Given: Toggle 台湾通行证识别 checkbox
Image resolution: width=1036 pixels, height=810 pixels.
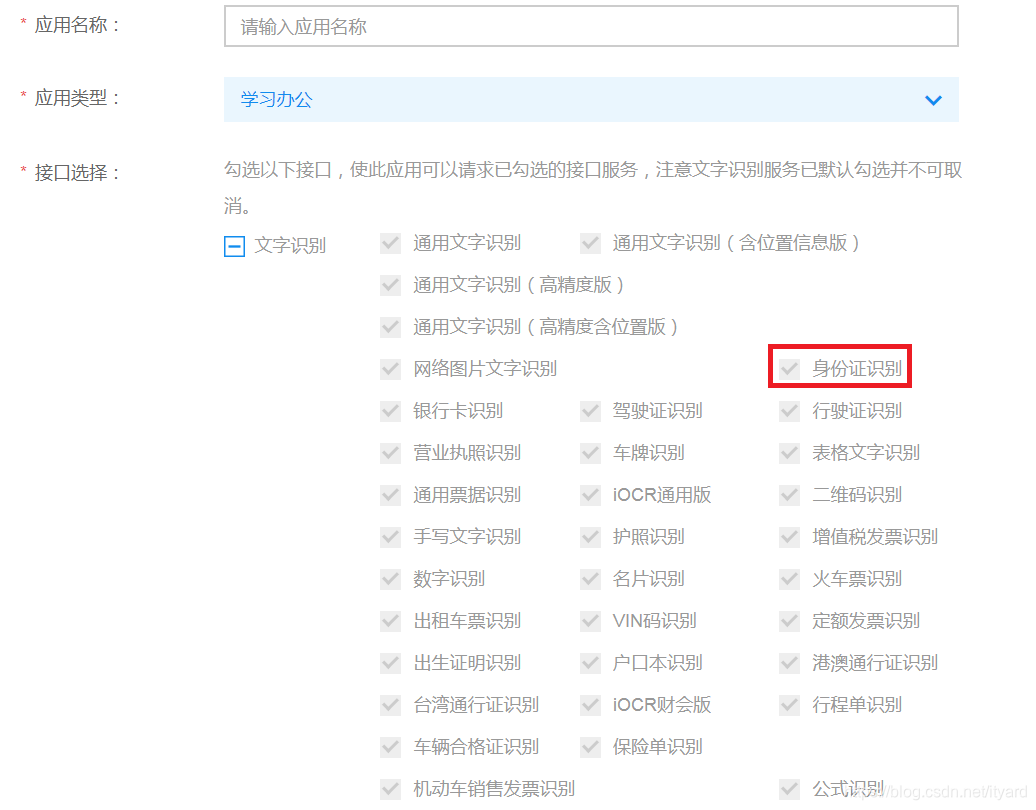Looking at the screenshot, I should tap(390, 705).
